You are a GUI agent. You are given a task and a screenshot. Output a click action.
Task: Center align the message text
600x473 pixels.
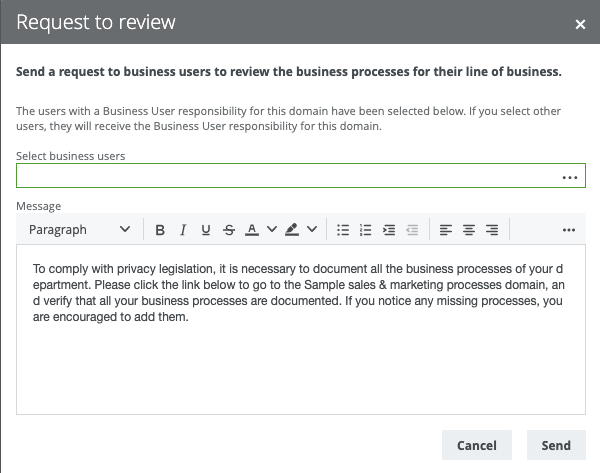tap(469, 230)
